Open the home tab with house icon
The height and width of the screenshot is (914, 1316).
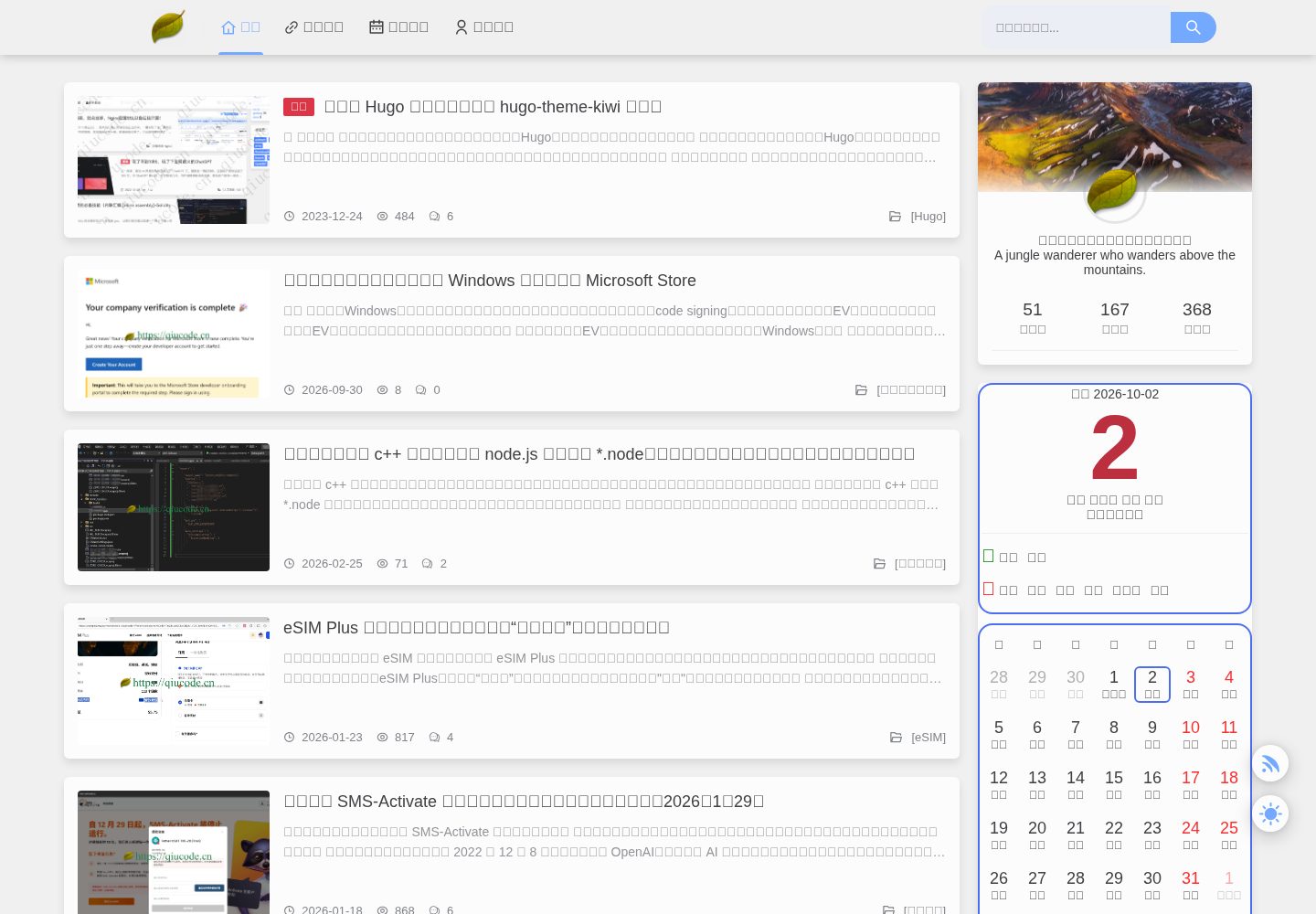coord(240,27)
